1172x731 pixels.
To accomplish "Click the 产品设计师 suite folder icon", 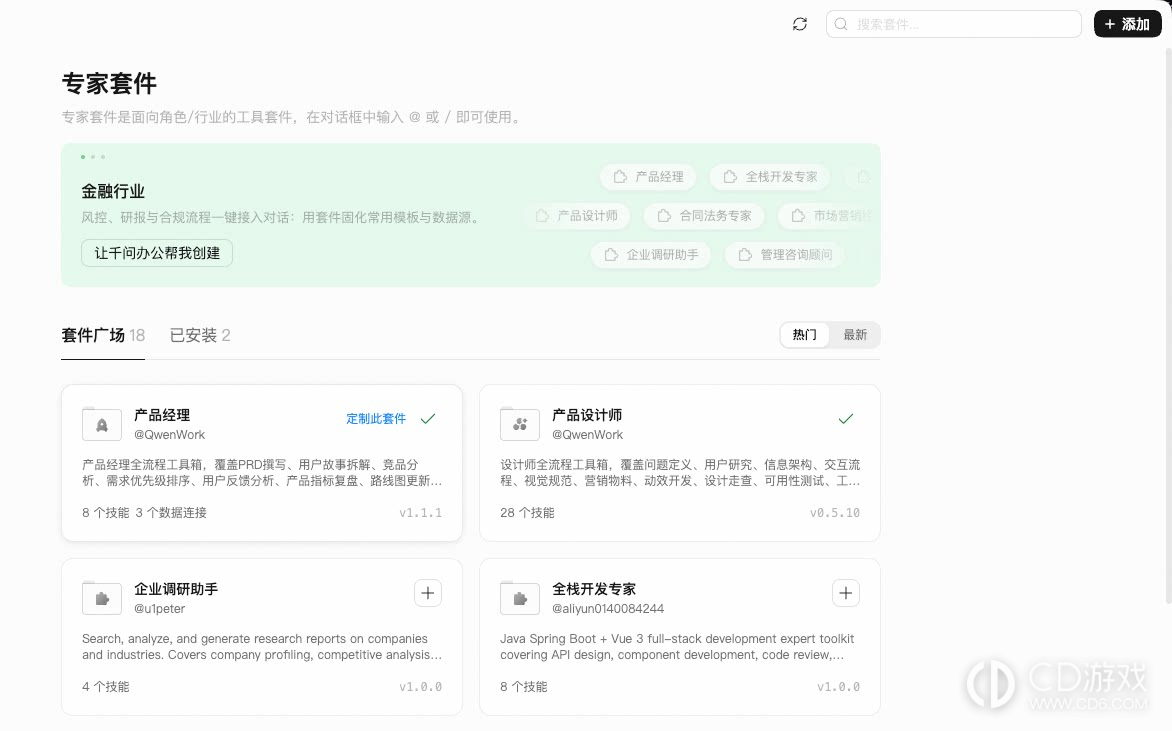I will (519, 424).
